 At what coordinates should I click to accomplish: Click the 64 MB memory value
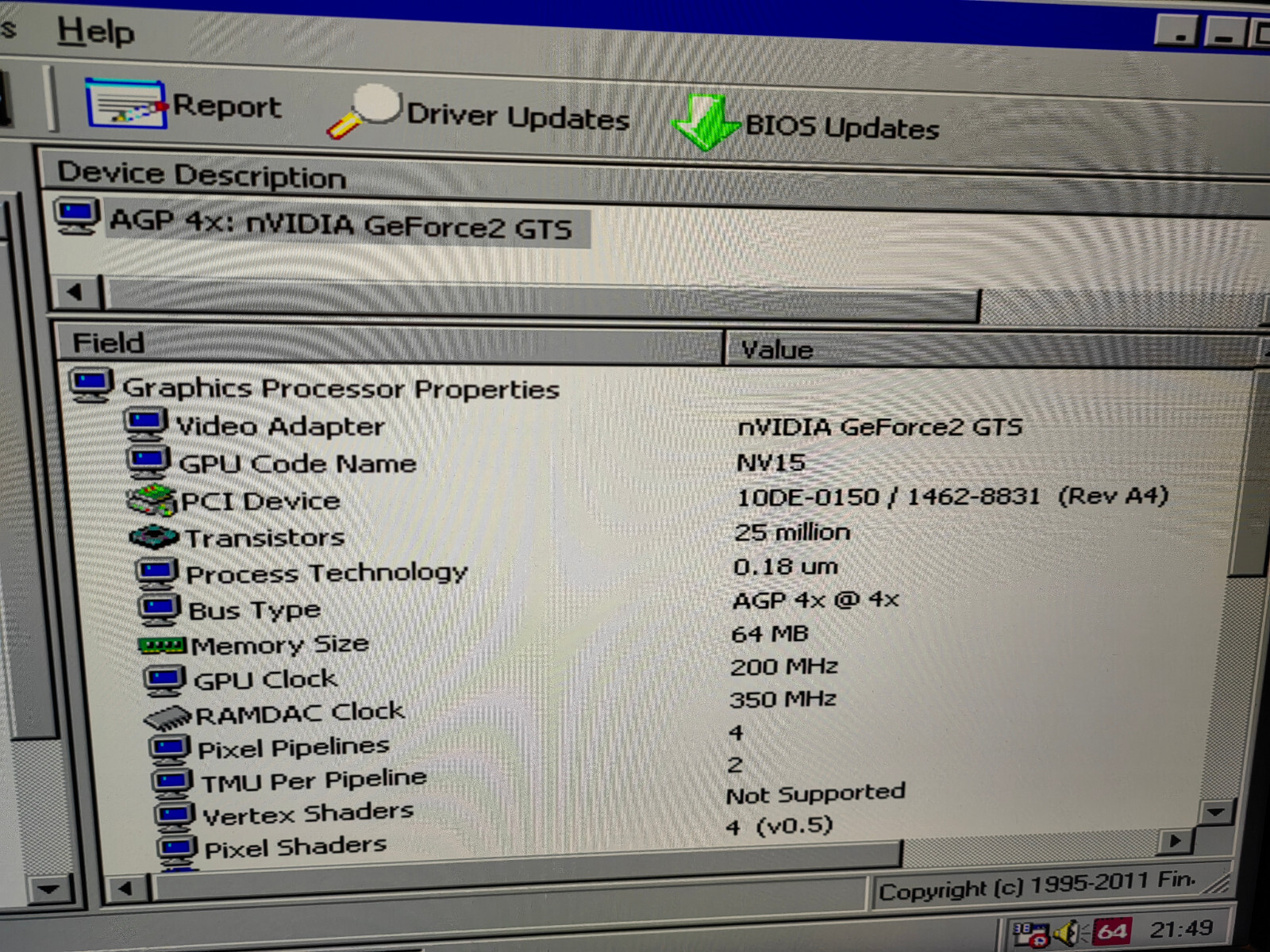(x=769, y=634)
